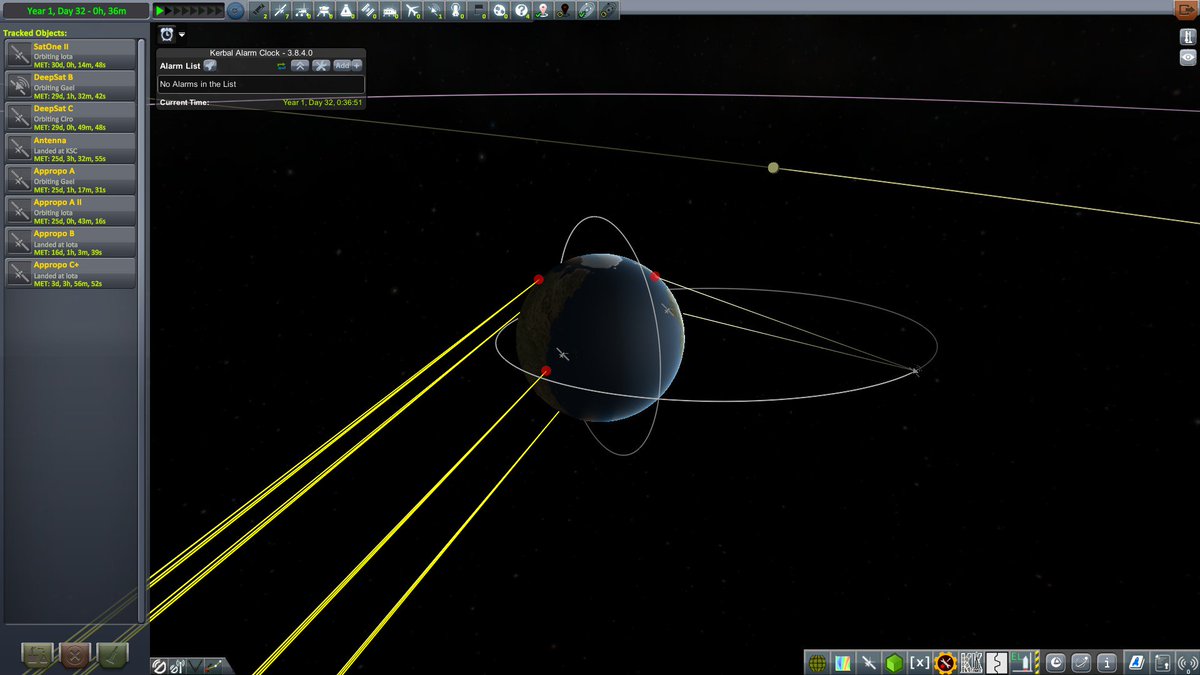Open Kerbal Engineer with the [x] icon
The width and height of the screenshot is (1200, 675).
pos(917,662)
